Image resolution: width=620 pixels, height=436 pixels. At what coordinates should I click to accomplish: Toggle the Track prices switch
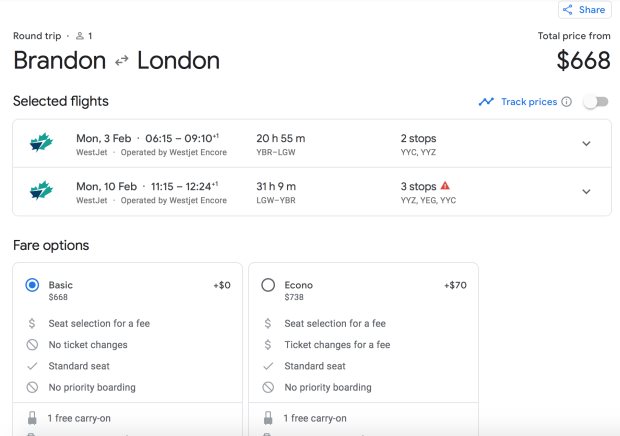596,102
